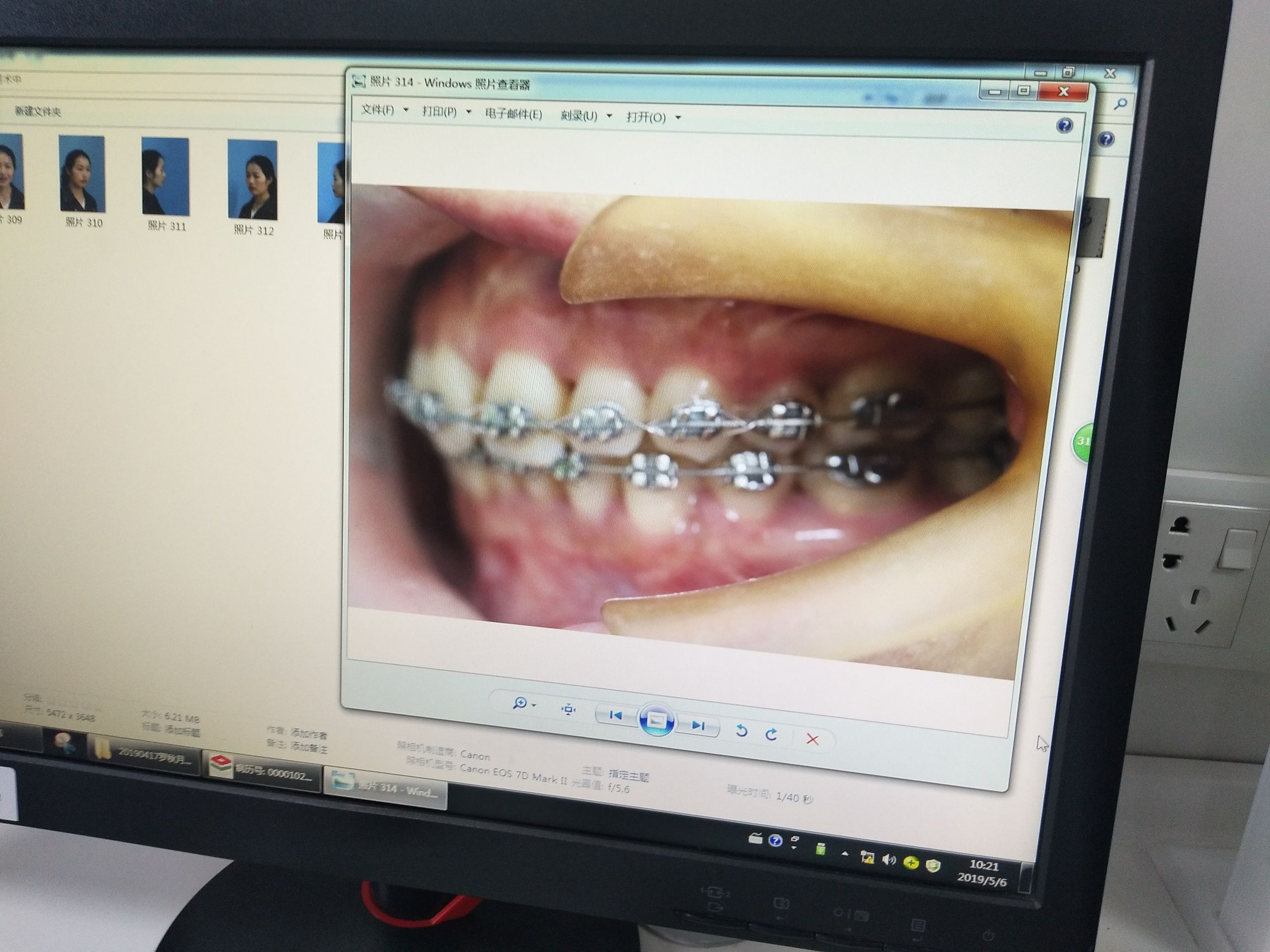Expand the 刻录(U) dropdown arrow
This screenshot has height=952, width=1270.
[609, 116]
